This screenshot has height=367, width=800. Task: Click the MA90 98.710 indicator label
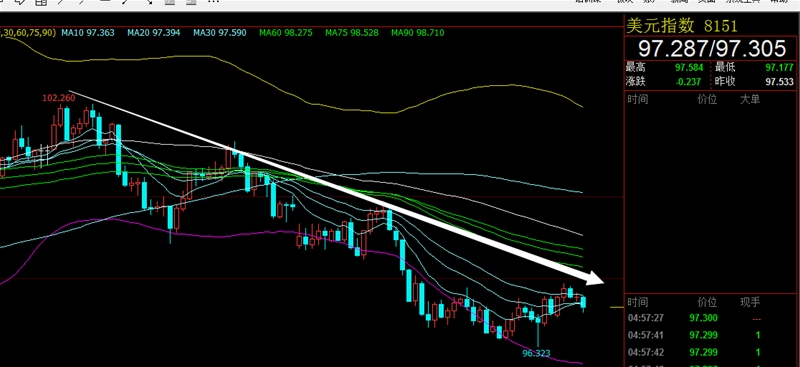point(417,33)
